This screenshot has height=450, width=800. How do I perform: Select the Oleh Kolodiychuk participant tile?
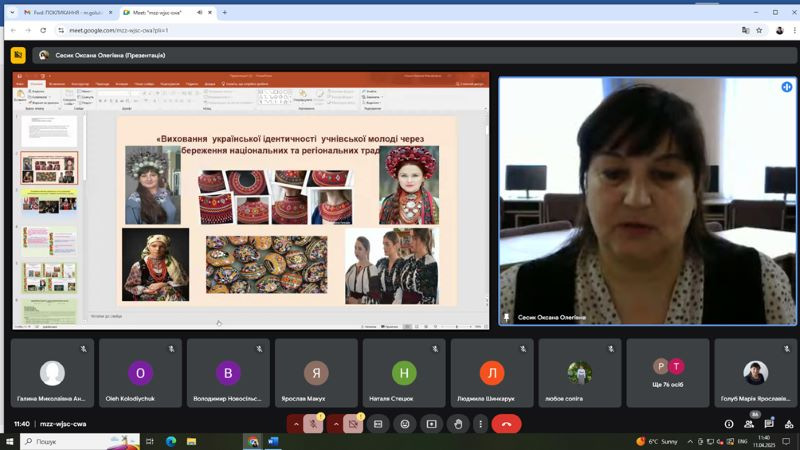[x=140, y=373]
